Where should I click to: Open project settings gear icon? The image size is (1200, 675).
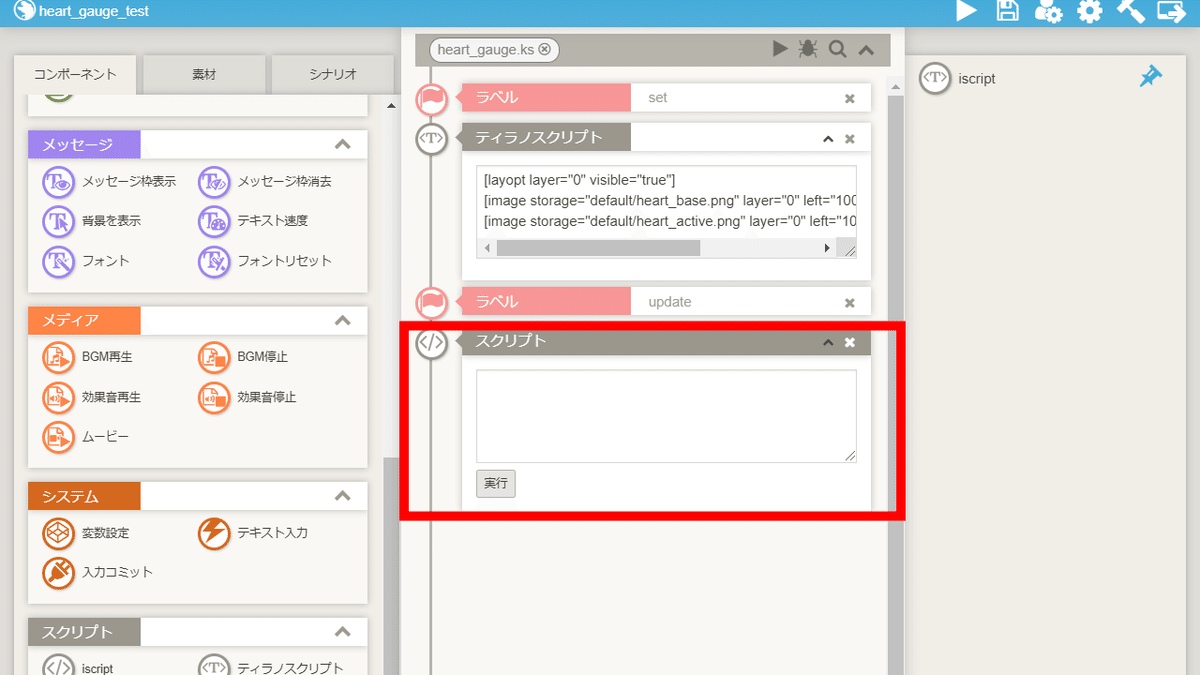point(1089,12)
